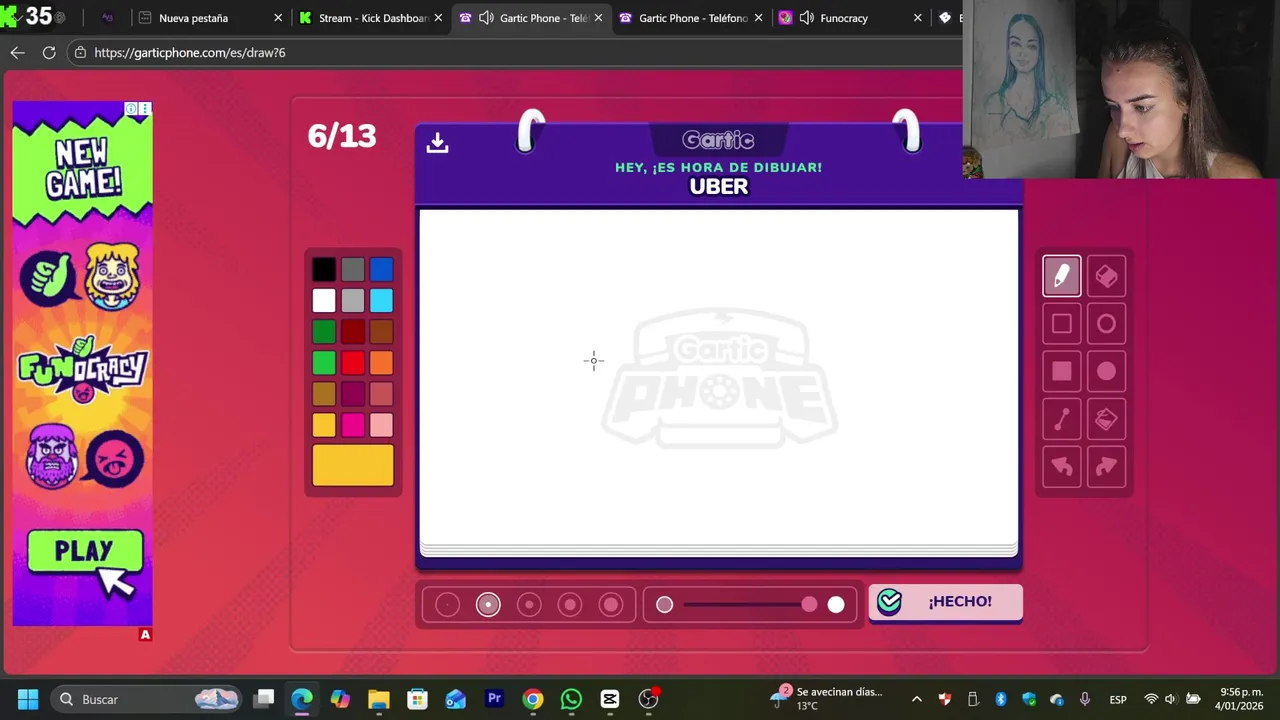This screenshot has height=720, width=1280.
Task: Redo the last undone stroke
Action: [1106, 467]
